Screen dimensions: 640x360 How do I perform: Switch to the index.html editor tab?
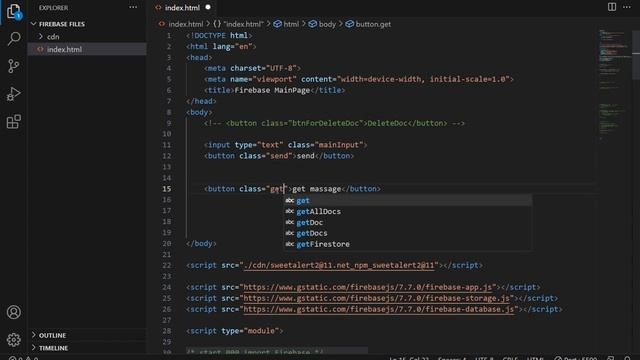coord(182,7)
